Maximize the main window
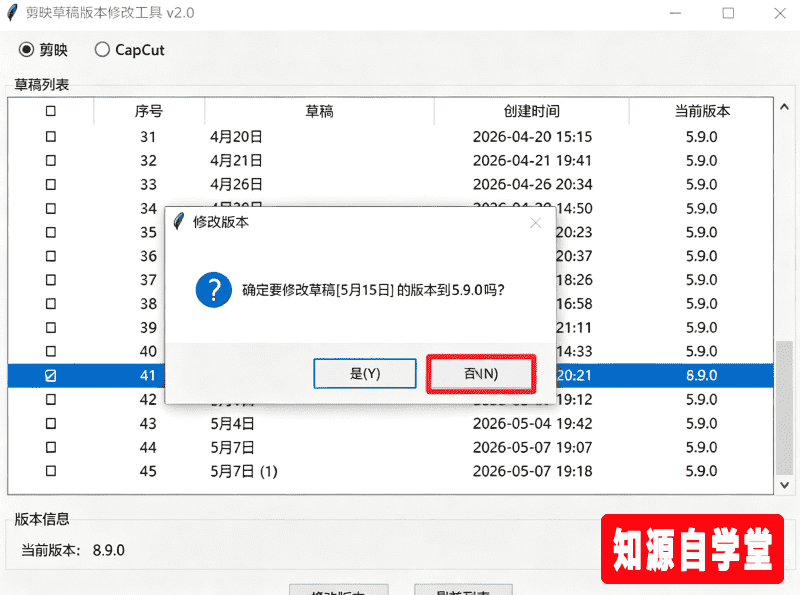The width and height of the screenshot is (800, 595). click(728, 13)
